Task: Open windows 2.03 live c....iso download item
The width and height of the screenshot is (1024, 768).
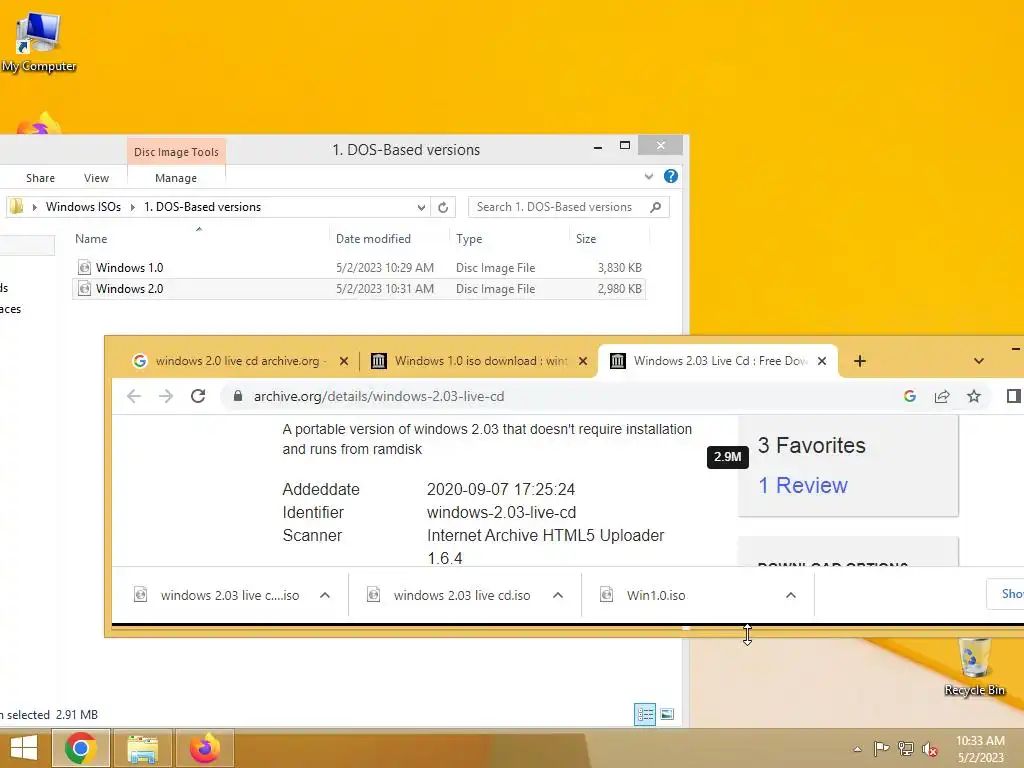Action: tap(230, 595)
